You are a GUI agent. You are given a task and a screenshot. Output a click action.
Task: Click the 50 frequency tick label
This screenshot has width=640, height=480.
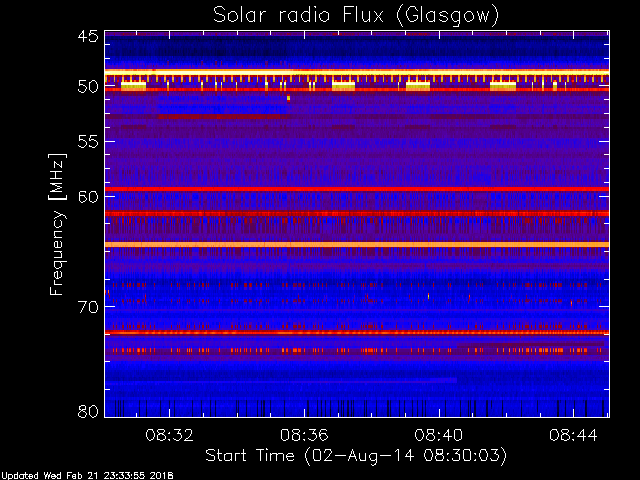88,87
